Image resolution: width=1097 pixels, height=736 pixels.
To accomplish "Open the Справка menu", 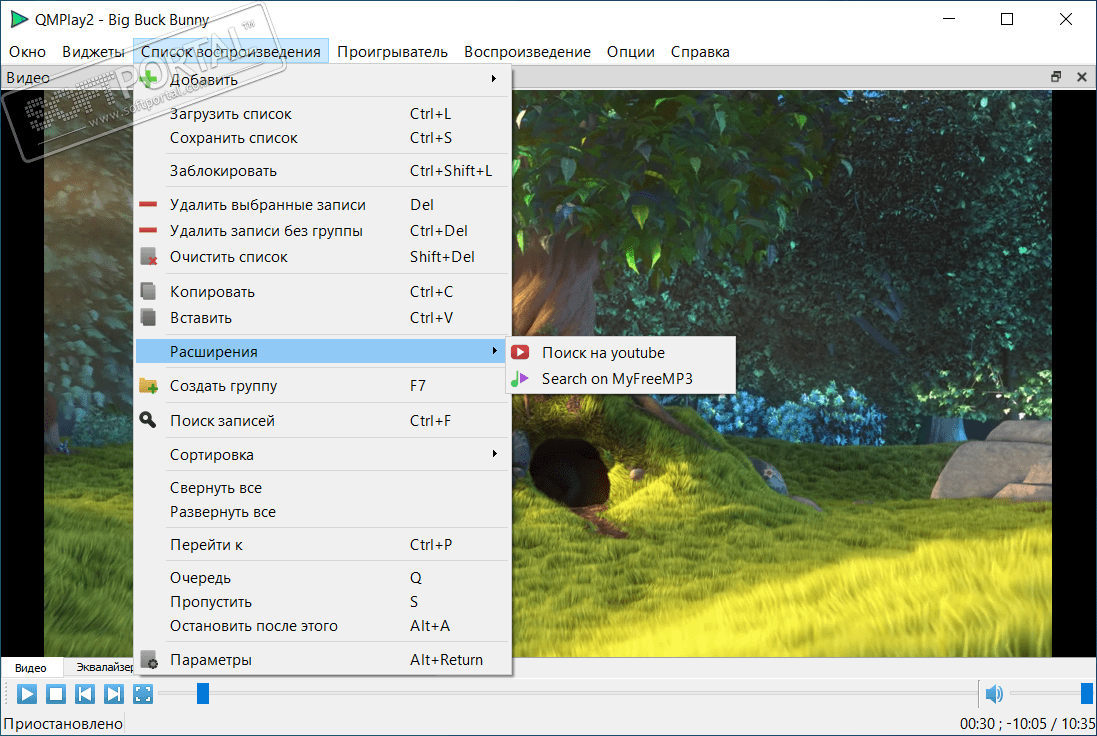I will (x=700, y=52).
